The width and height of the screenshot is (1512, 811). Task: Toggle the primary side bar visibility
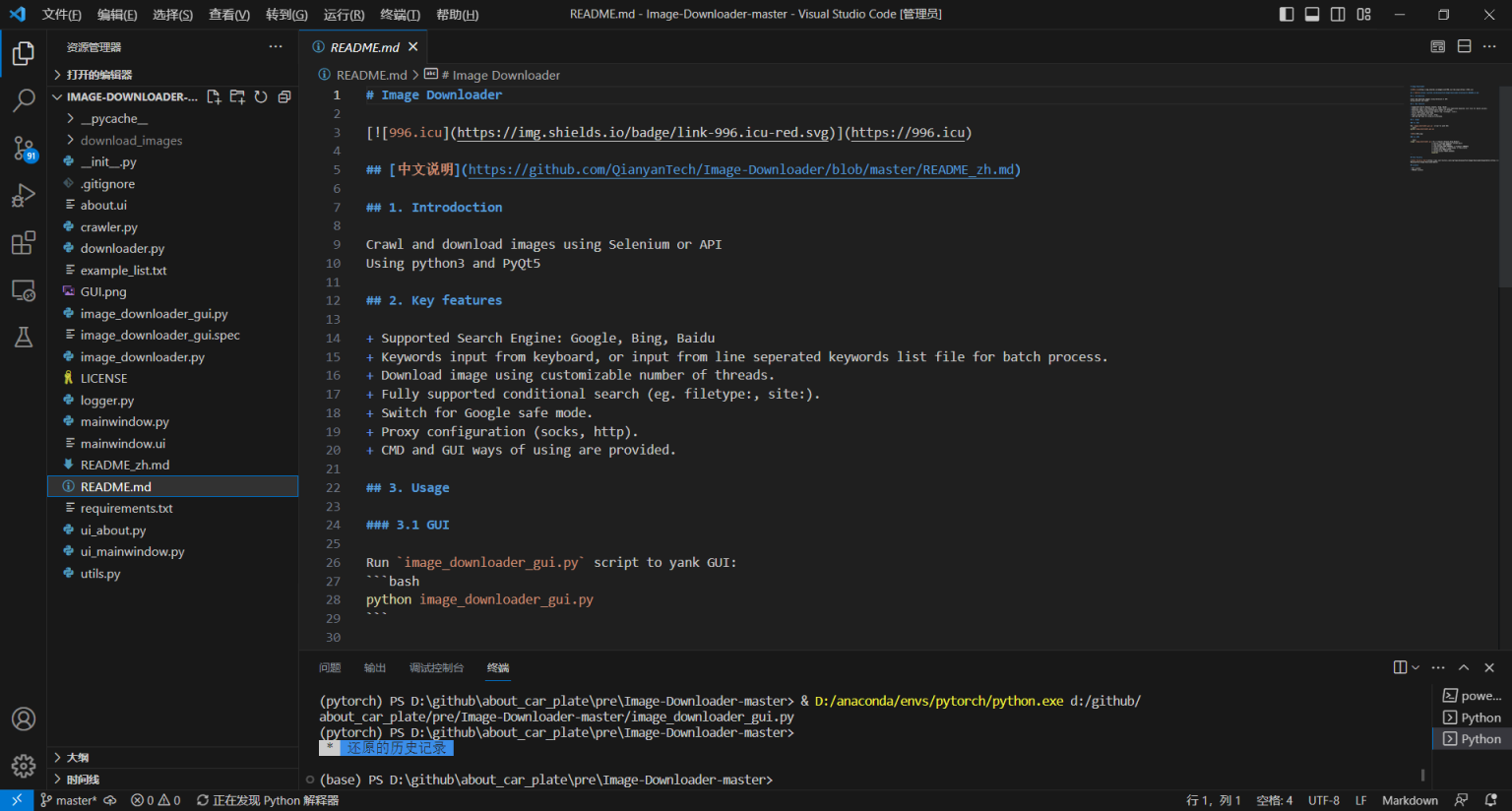(1287, 14)
